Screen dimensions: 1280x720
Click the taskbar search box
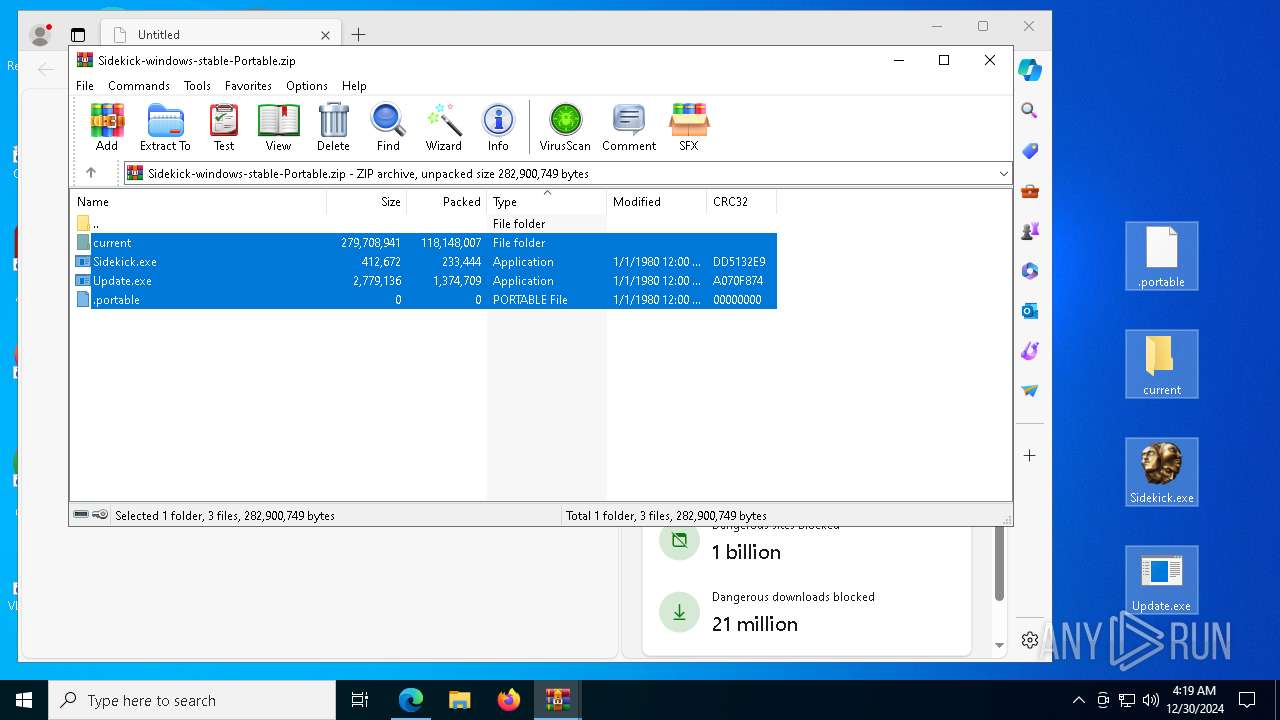pos(192,700)
